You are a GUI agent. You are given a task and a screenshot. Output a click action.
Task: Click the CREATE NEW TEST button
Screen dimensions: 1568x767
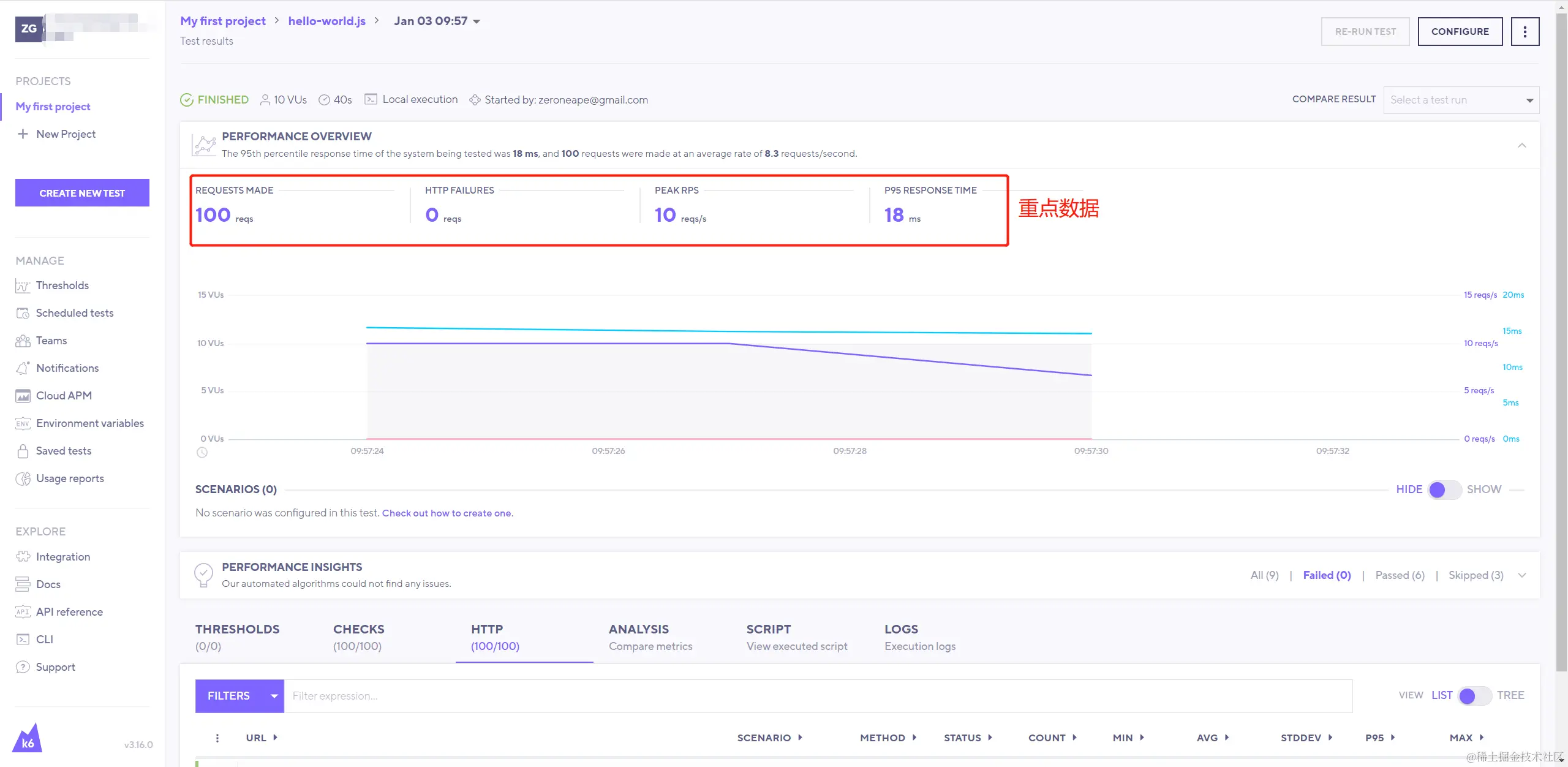pyautogui.click(x=82, y=193)
